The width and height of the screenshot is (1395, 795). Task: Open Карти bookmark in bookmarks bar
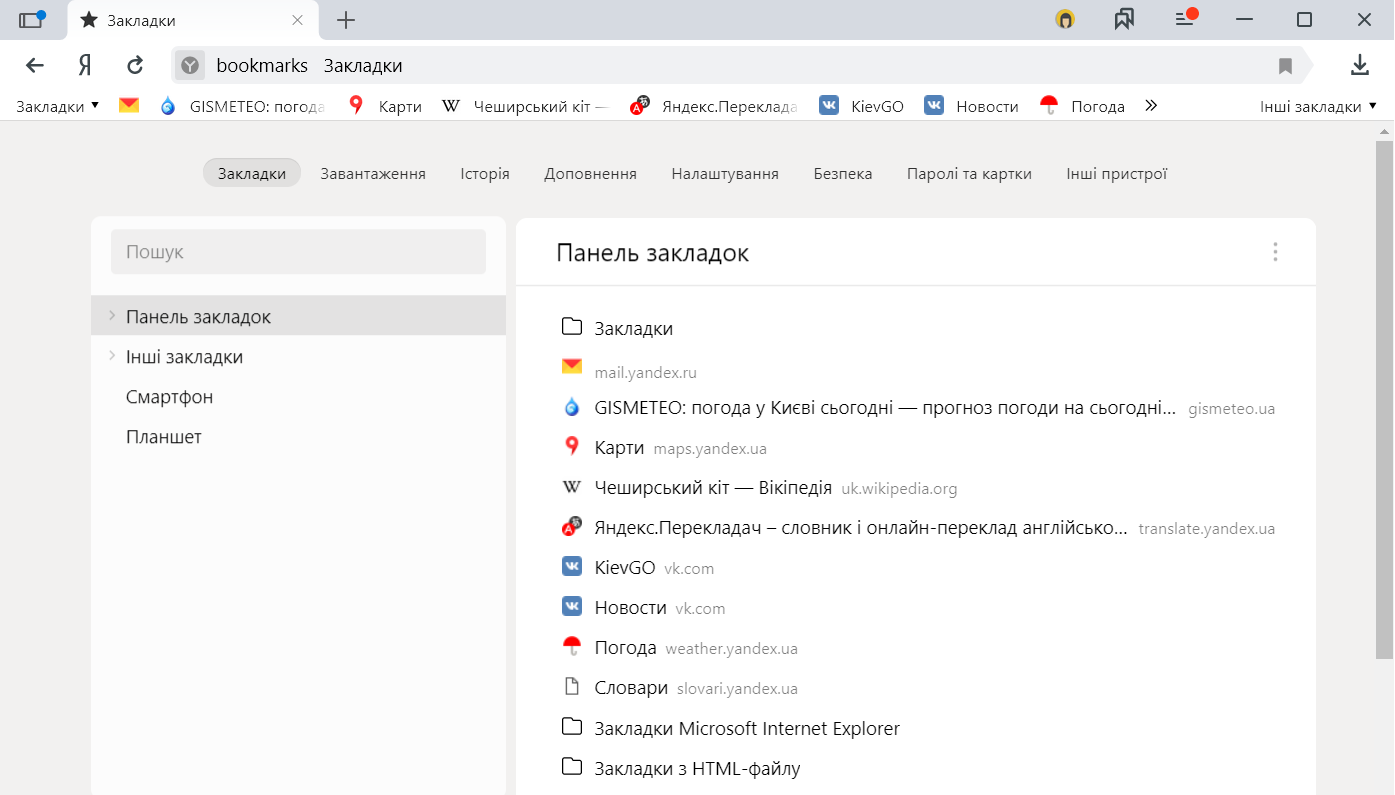tap(385, 106)
